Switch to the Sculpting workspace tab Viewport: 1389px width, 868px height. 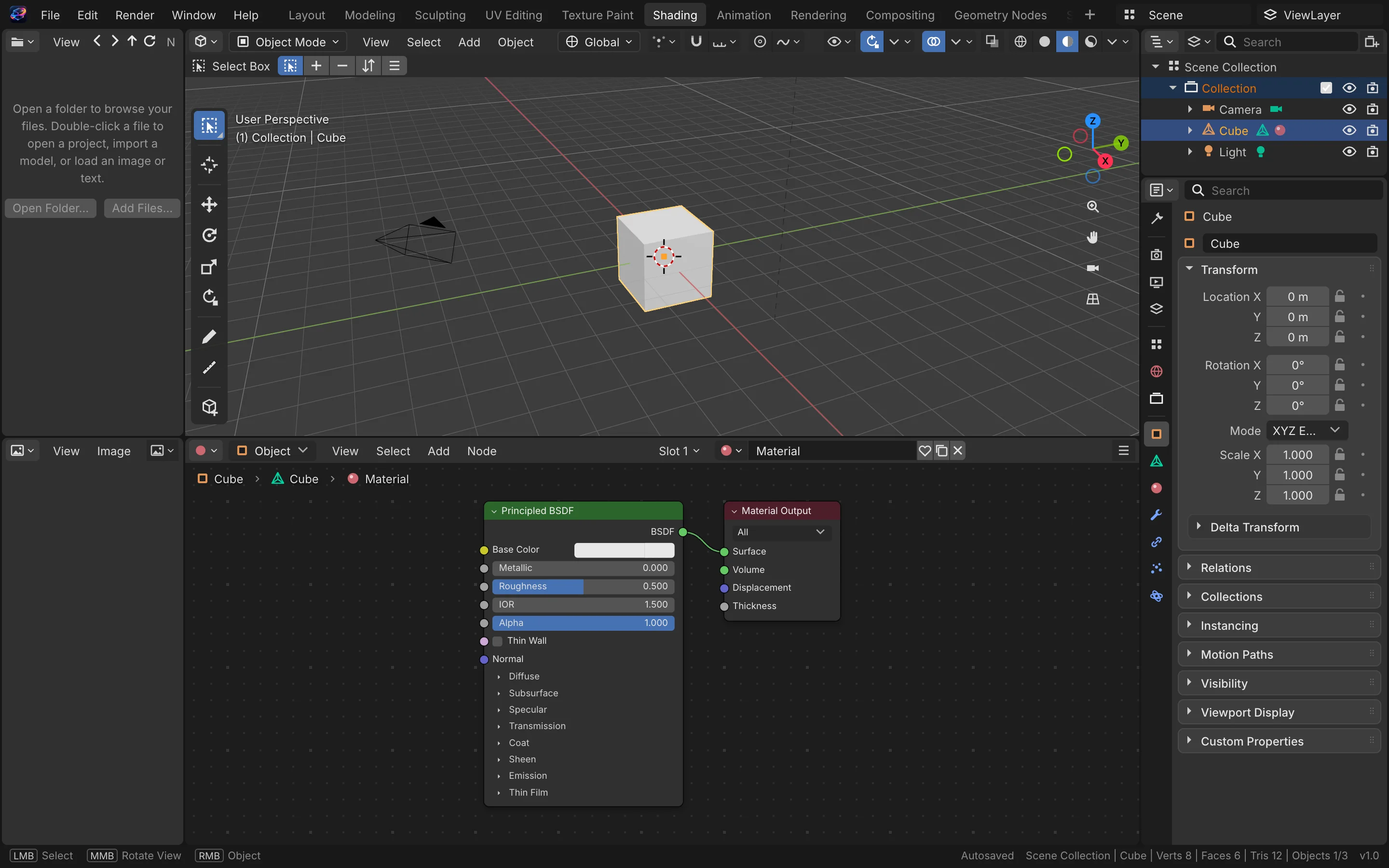(440, 15)
